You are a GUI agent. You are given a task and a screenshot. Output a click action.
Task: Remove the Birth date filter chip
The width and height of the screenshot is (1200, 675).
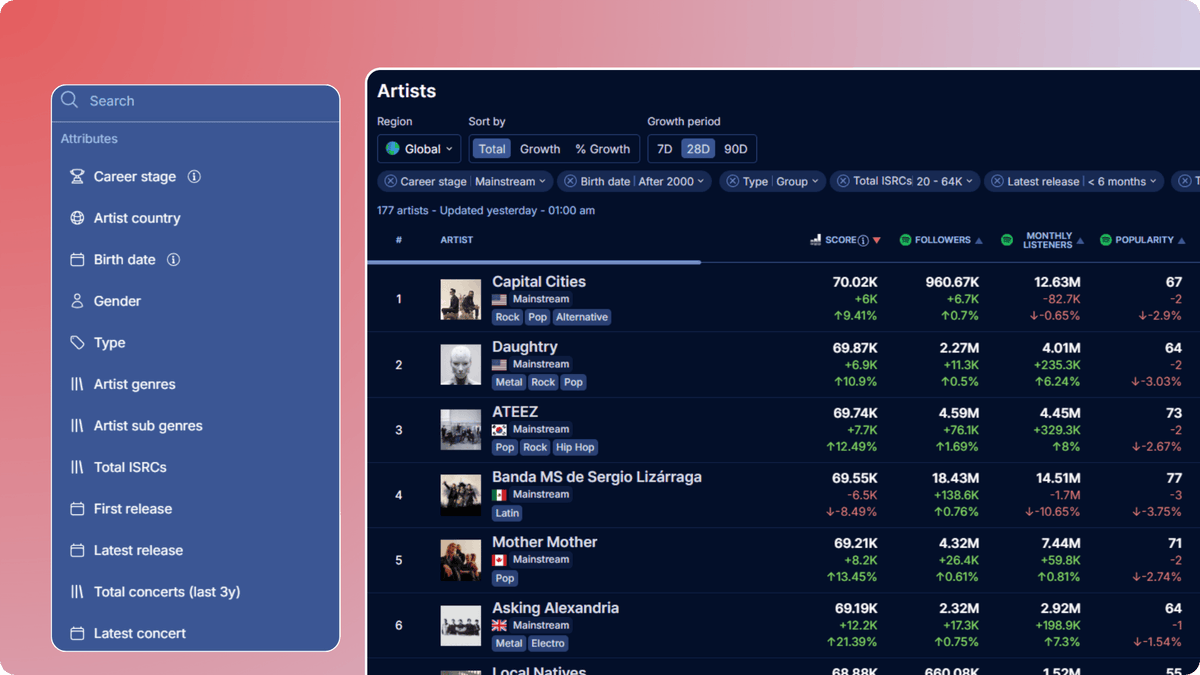tap(570, 181)
